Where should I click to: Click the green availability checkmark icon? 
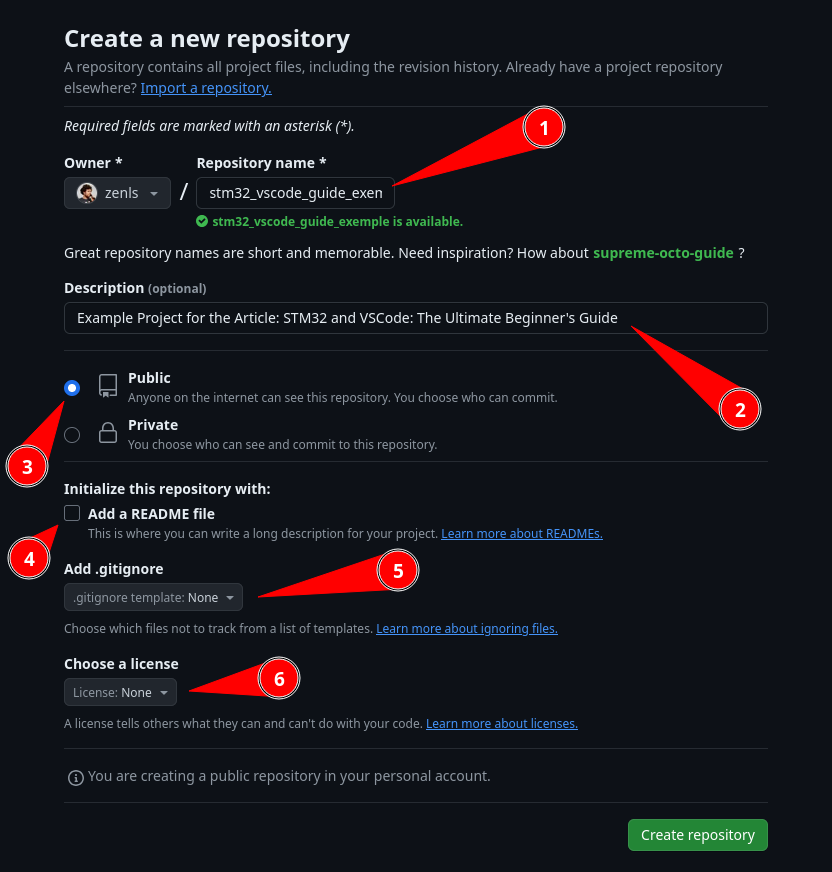point(202,221)
